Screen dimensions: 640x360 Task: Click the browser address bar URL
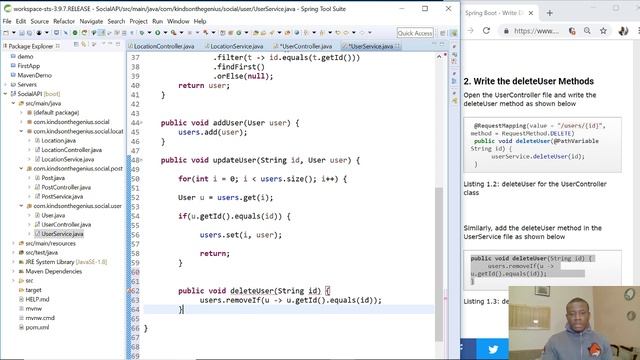click(536, 31)
